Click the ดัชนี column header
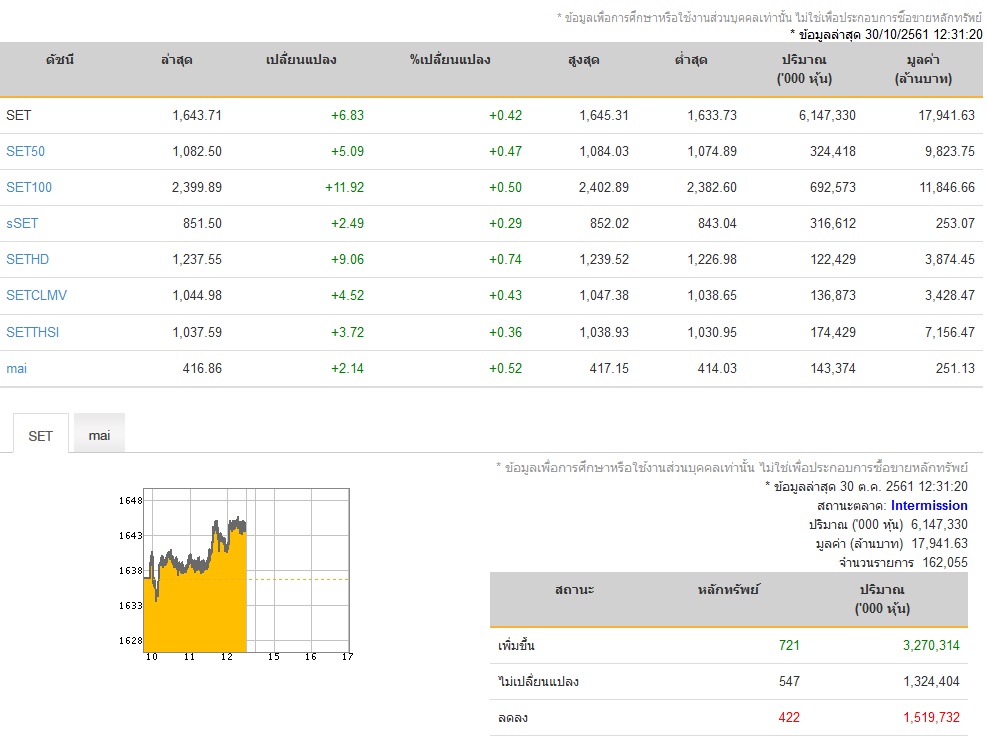Image resolution: width=987 pixels, height=752 pixels. click(x=60, y=60)
